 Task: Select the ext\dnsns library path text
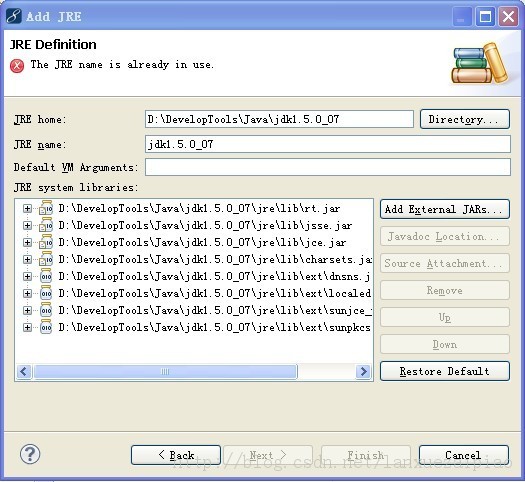[214, 276]
